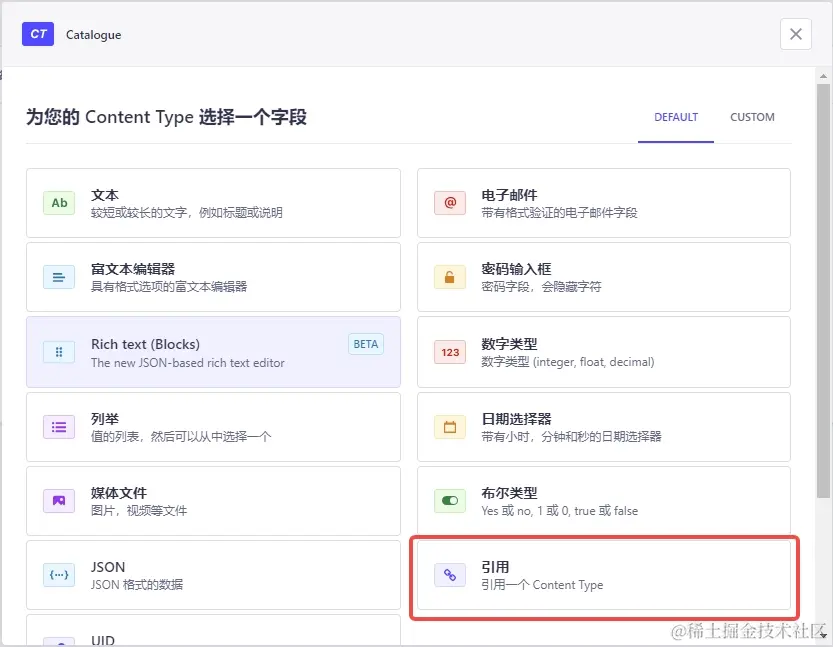This screenshot has width=833, height=647.
Task: Click the scrollbar up arrow
Action: click(x=823, y=76)
